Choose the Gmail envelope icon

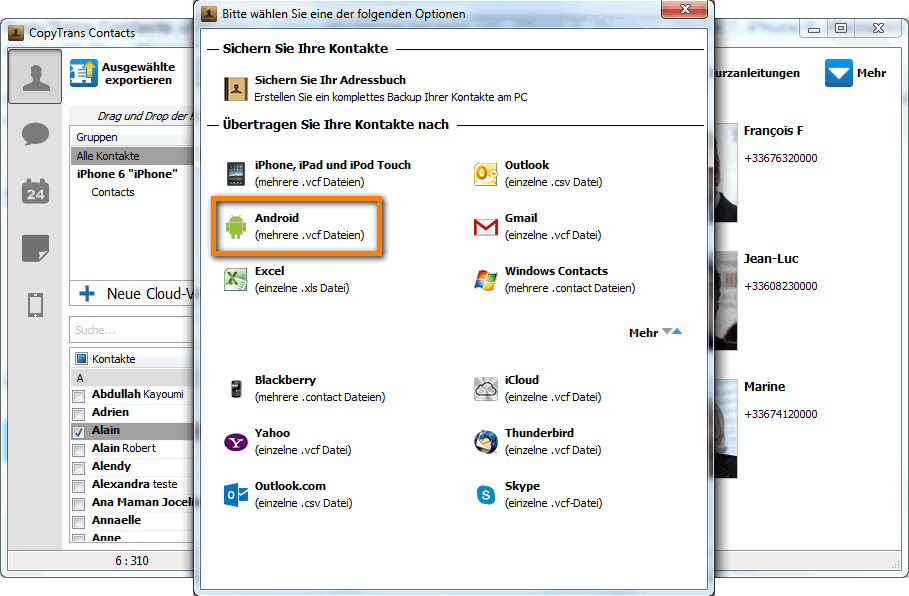485,227
